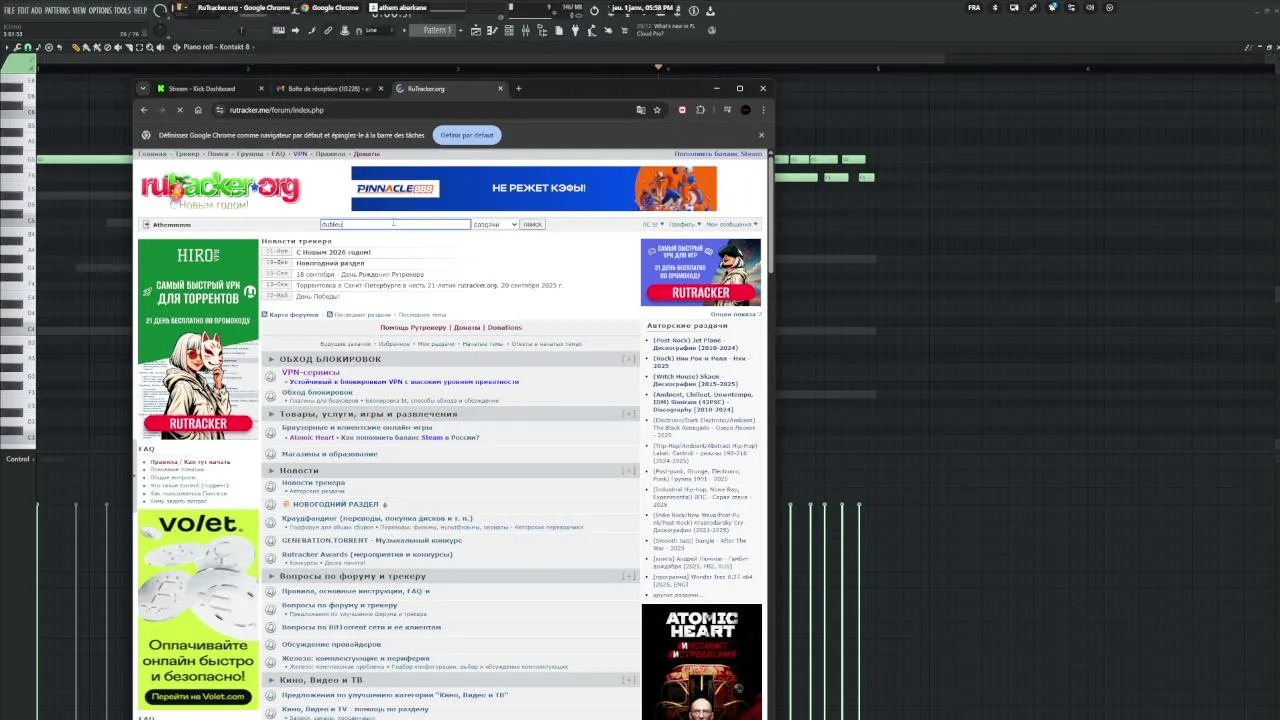Open 'Пополнить баланс Steam' link

pos(718,154)
